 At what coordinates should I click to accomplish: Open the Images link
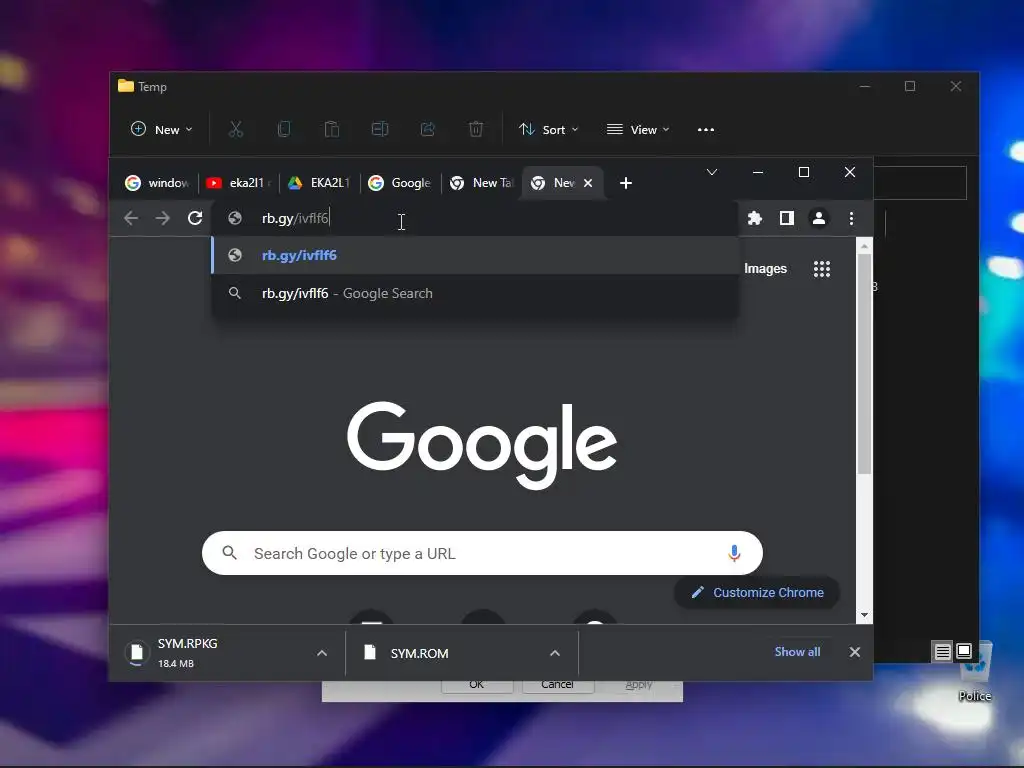765,268
